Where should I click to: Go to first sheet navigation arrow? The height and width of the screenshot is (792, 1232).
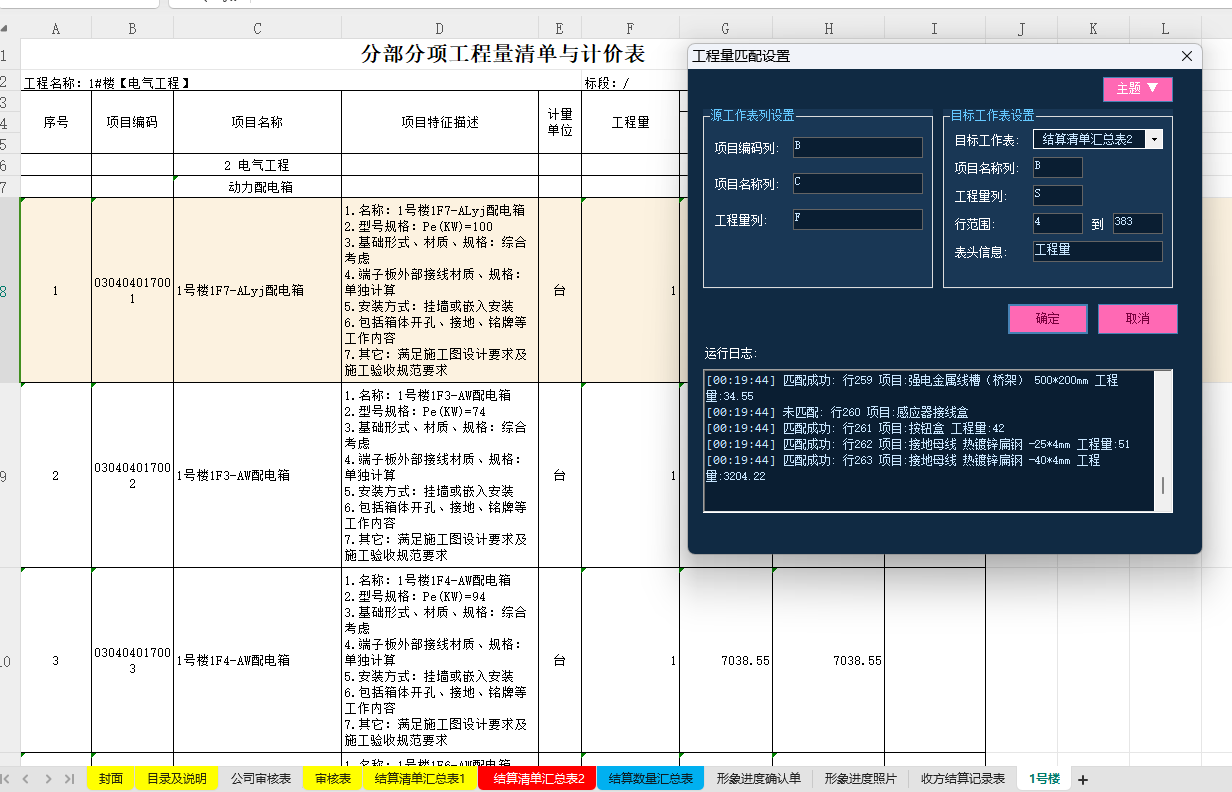6,779
